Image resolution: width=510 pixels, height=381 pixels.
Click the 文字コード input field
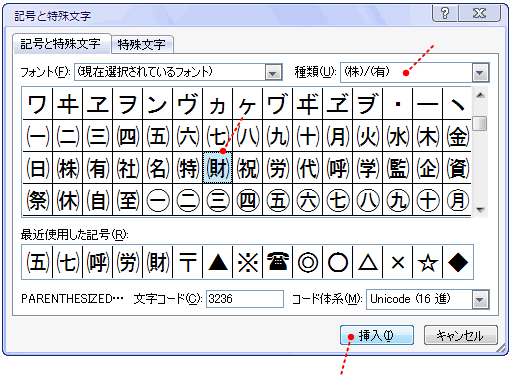tap(245, 299)
